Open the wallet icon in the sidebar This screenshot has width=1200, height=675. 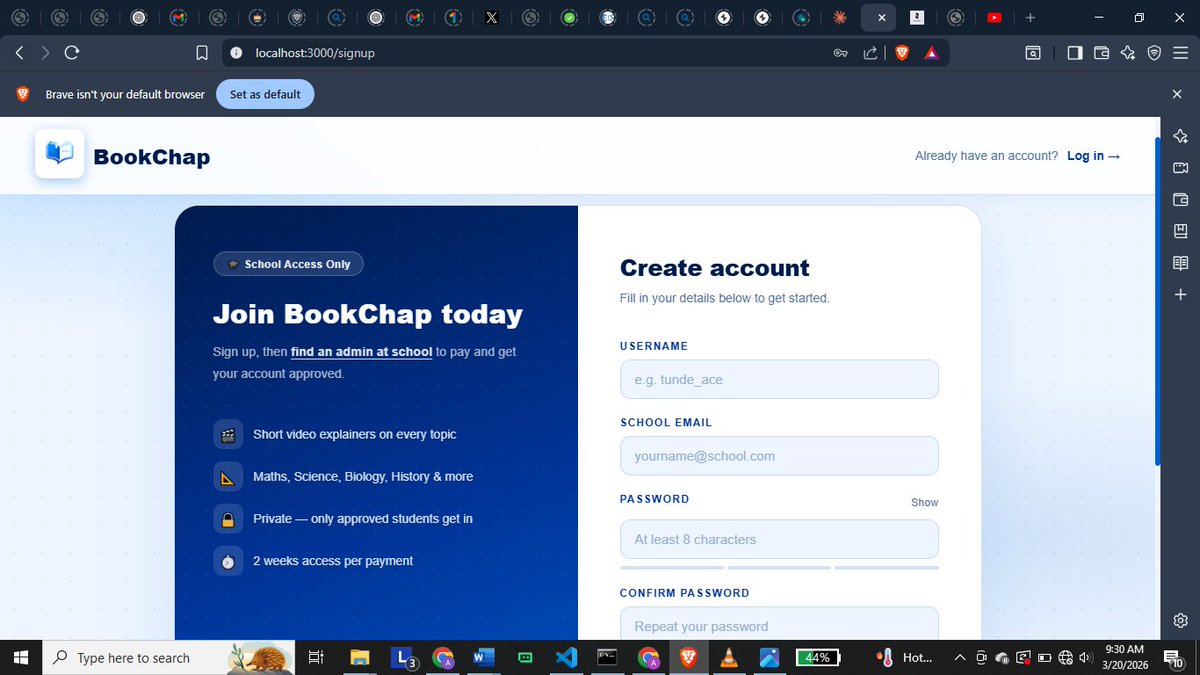click(x=1180, y=199)
